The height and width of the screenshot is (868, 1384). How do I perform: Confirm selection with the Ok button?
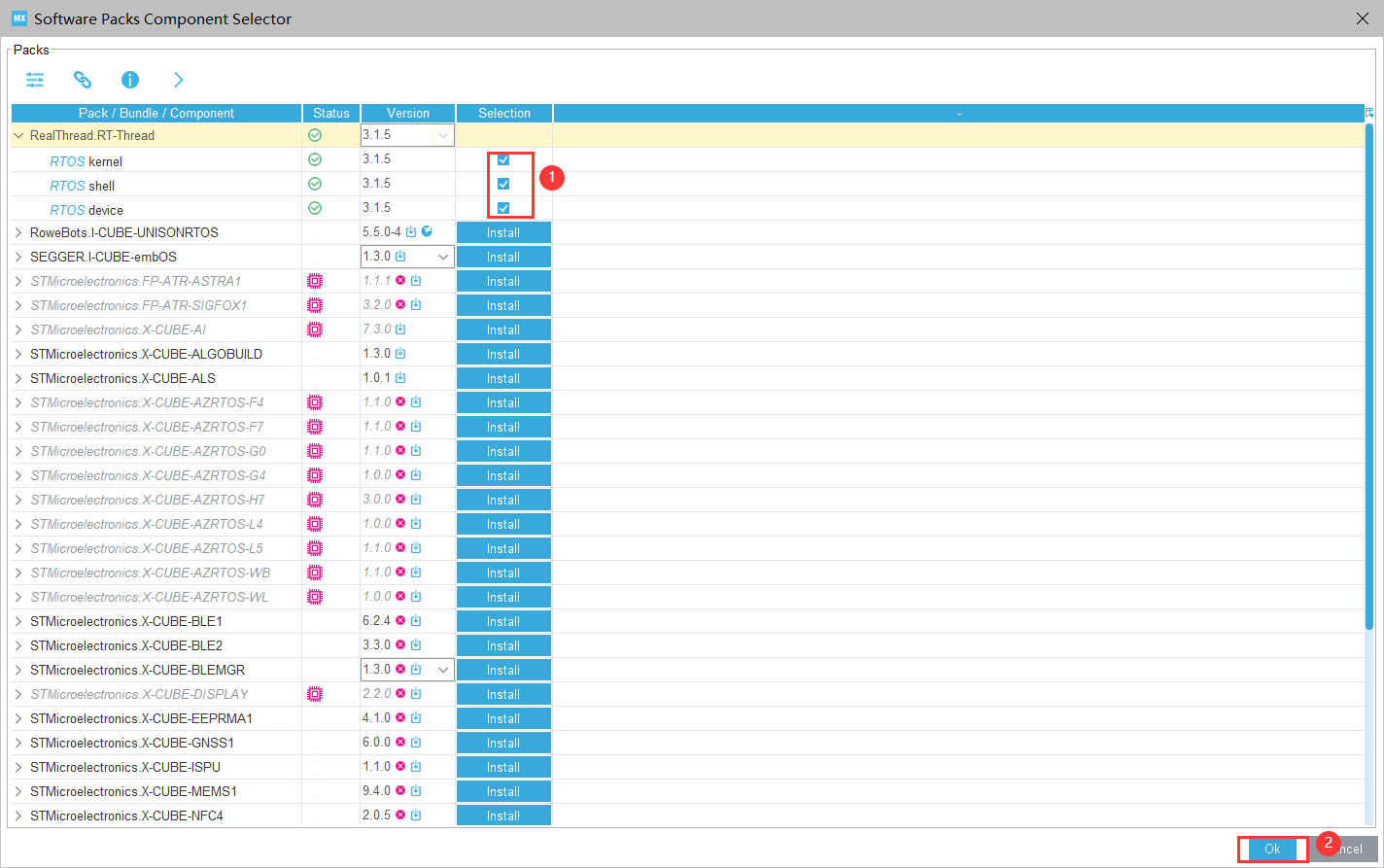click(x=1272, y=849)
